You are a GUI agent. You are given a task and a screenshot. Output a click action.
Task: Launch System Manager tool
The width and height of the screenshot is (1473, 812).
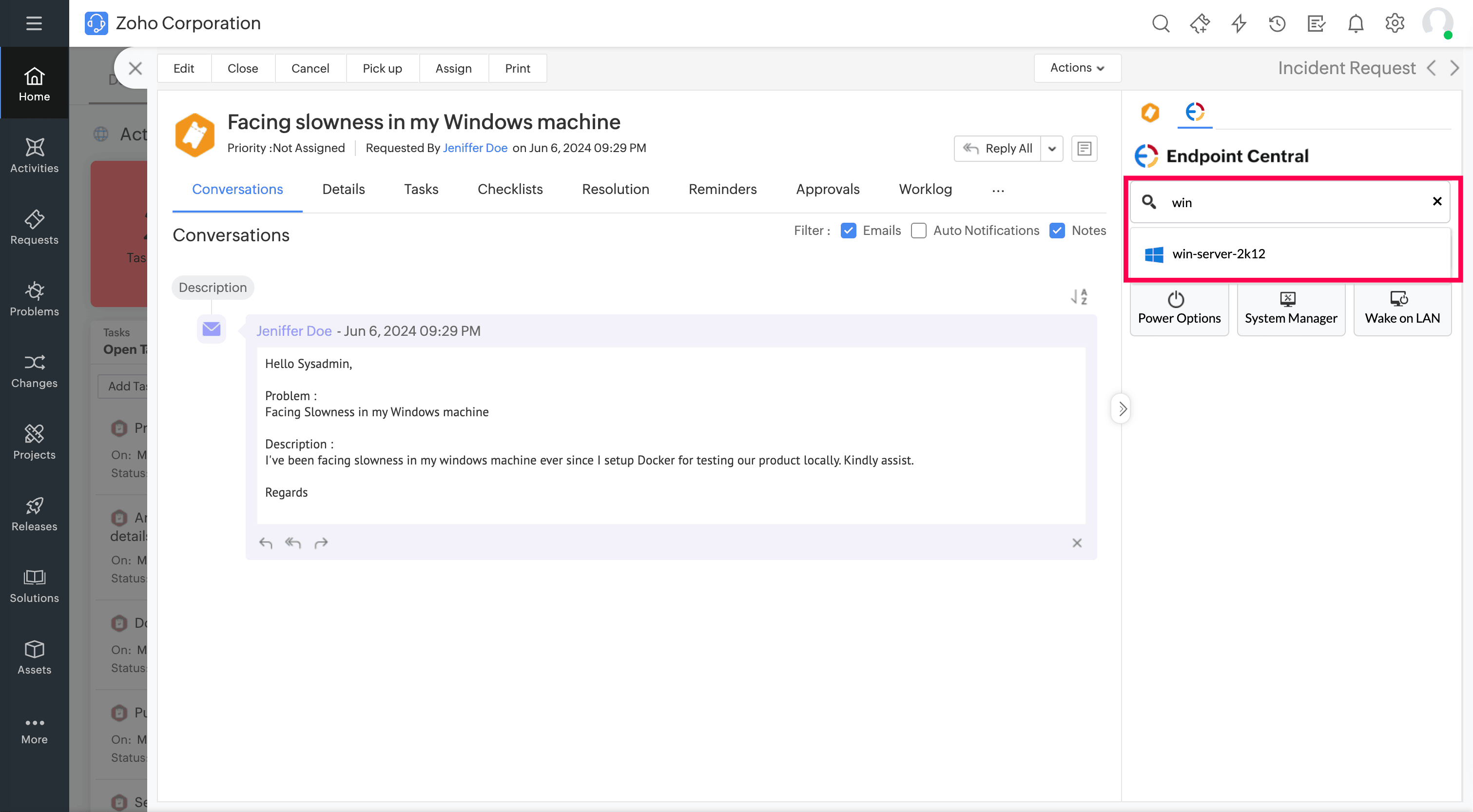[x=1290, y=309]
